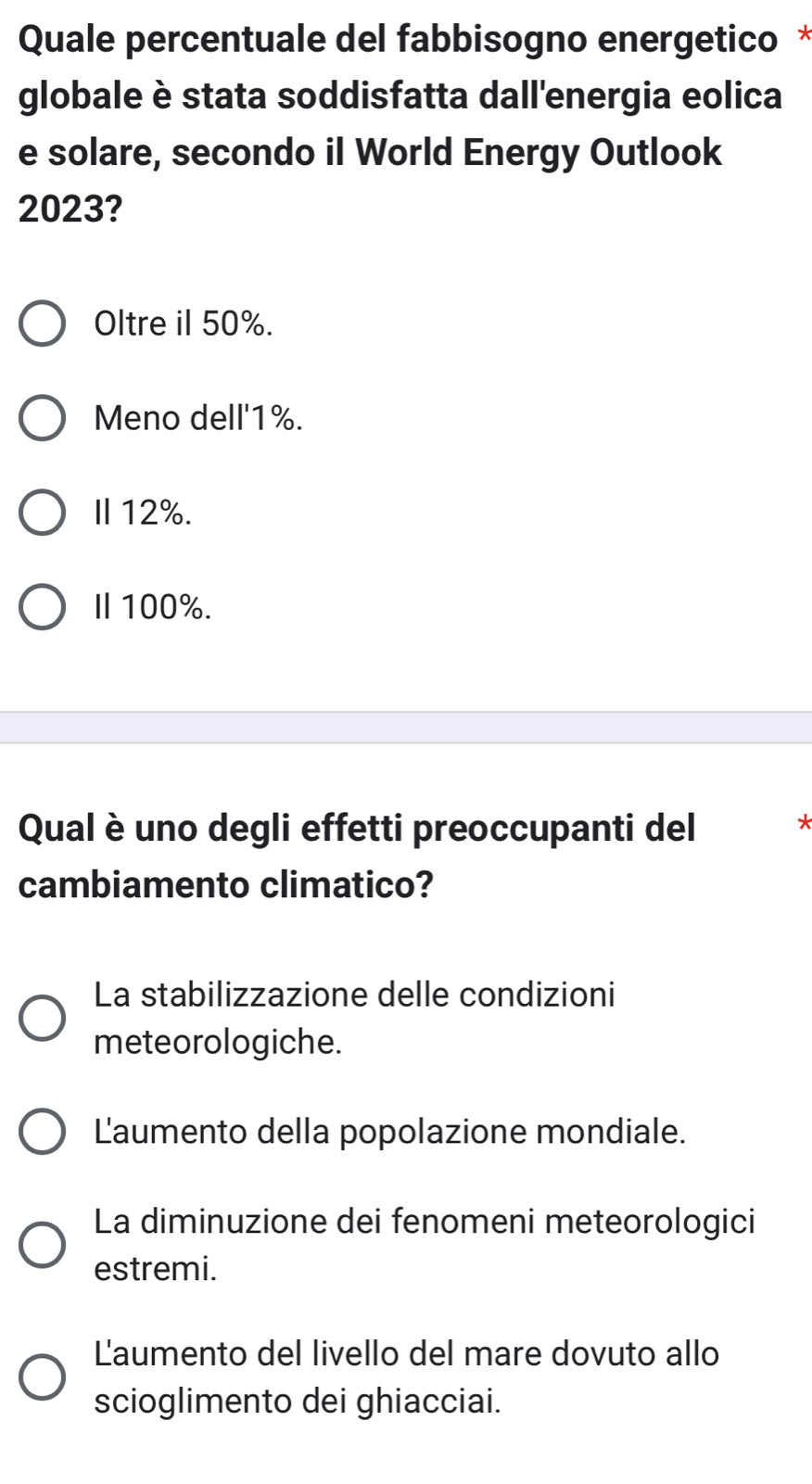
Task: Tick radio for 'La diminuzione dei fenomeni meteorologici estremi'
Action: [x=43, y=1244]
